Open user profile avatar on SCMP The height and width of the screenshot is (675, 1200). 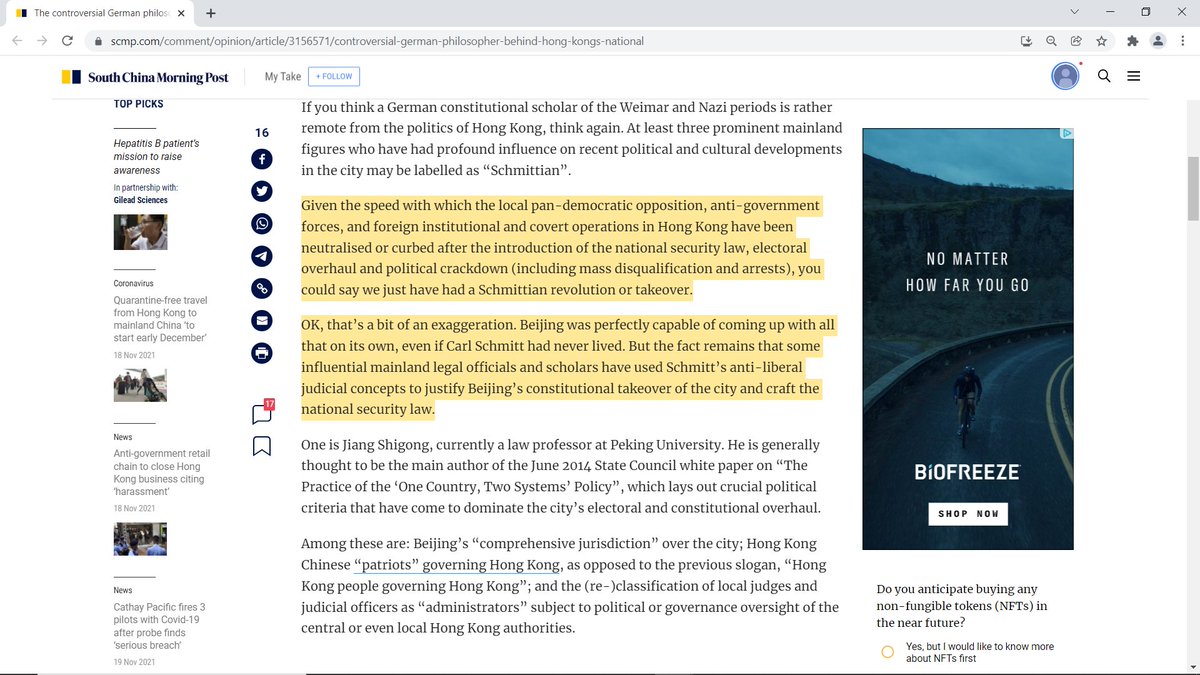pos(1065,76)
